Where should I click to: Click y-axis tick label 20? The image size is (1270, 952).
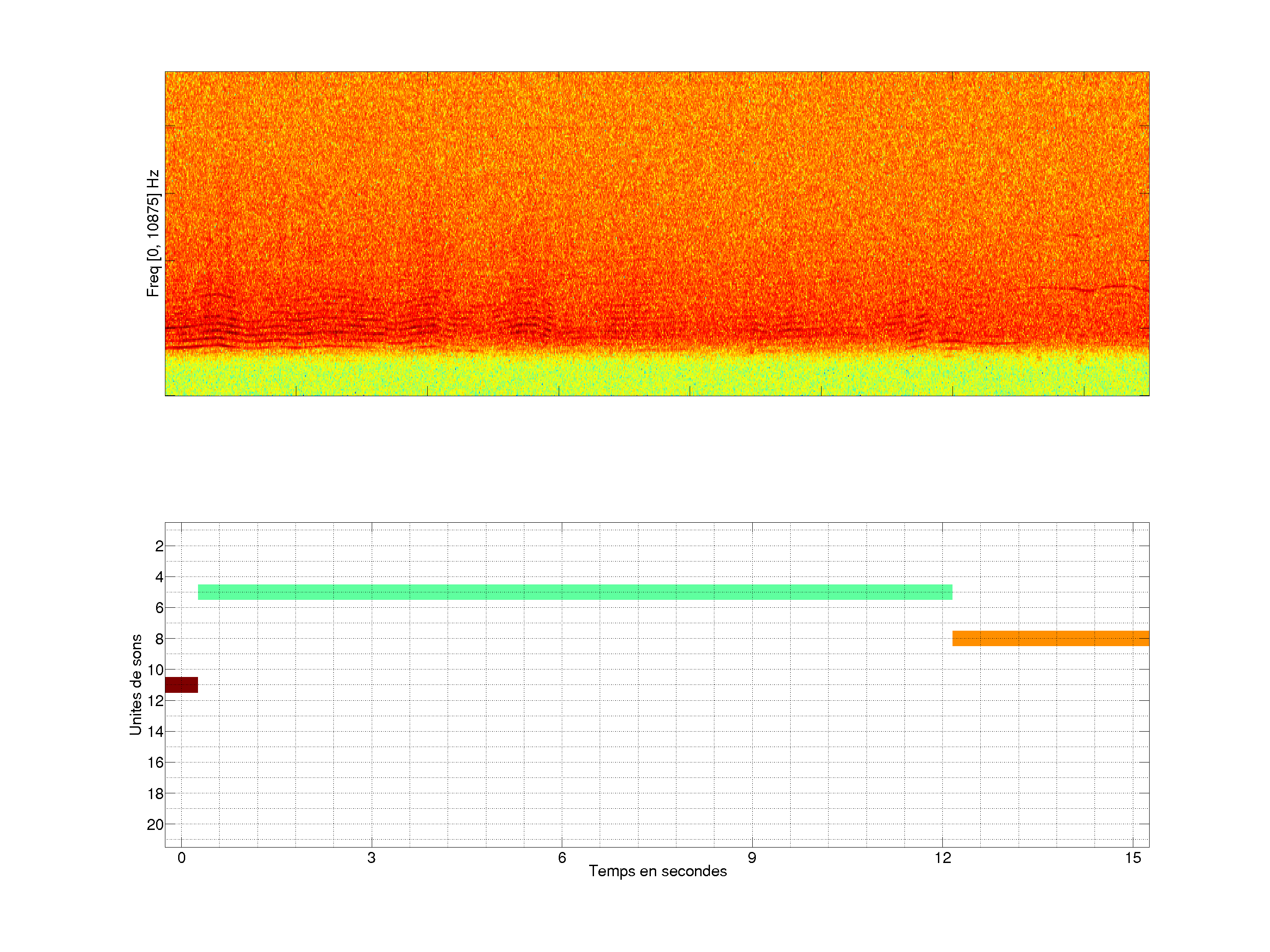156,825
